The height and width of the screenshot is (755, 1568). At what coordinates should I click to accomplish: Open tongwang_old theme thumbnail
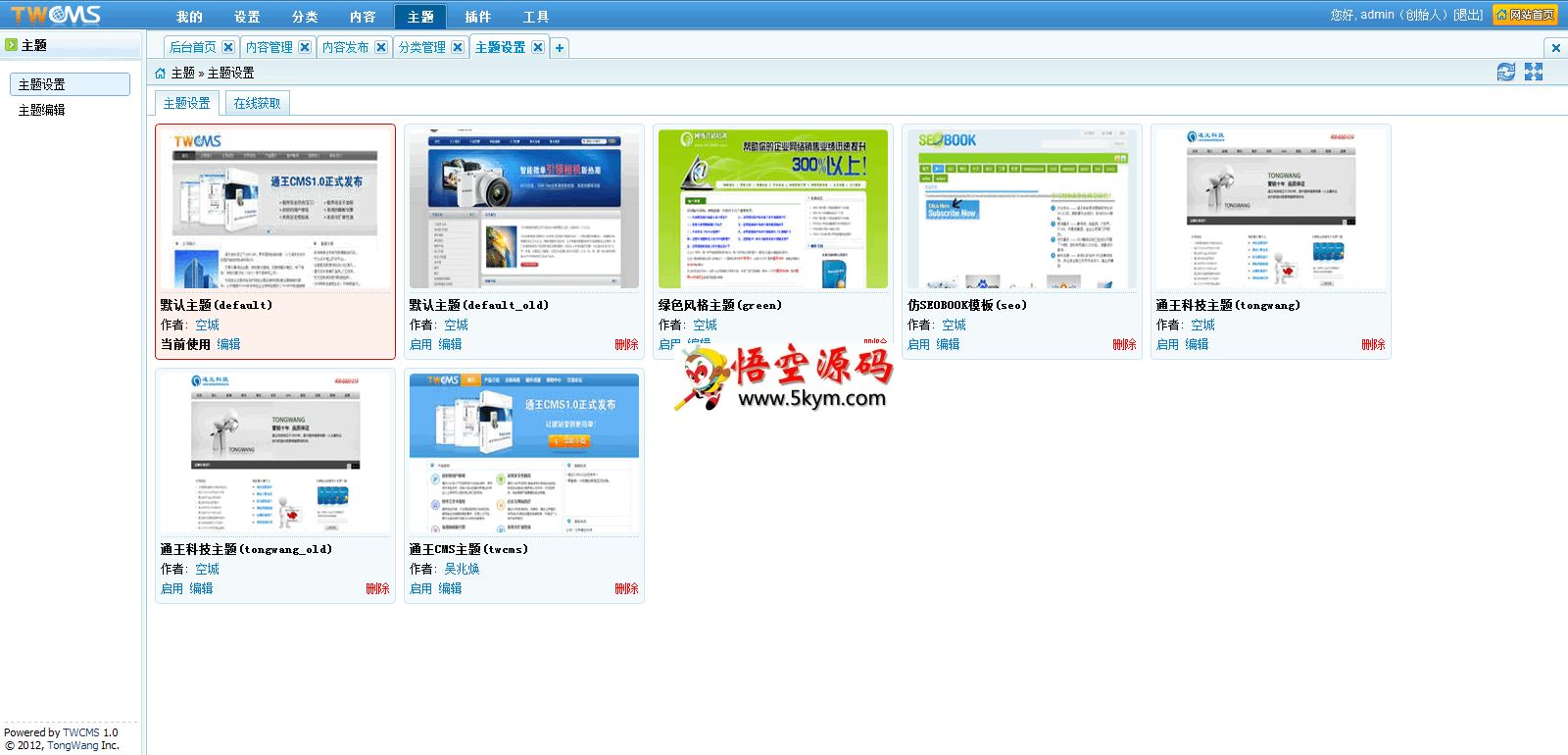click(275, 454)
